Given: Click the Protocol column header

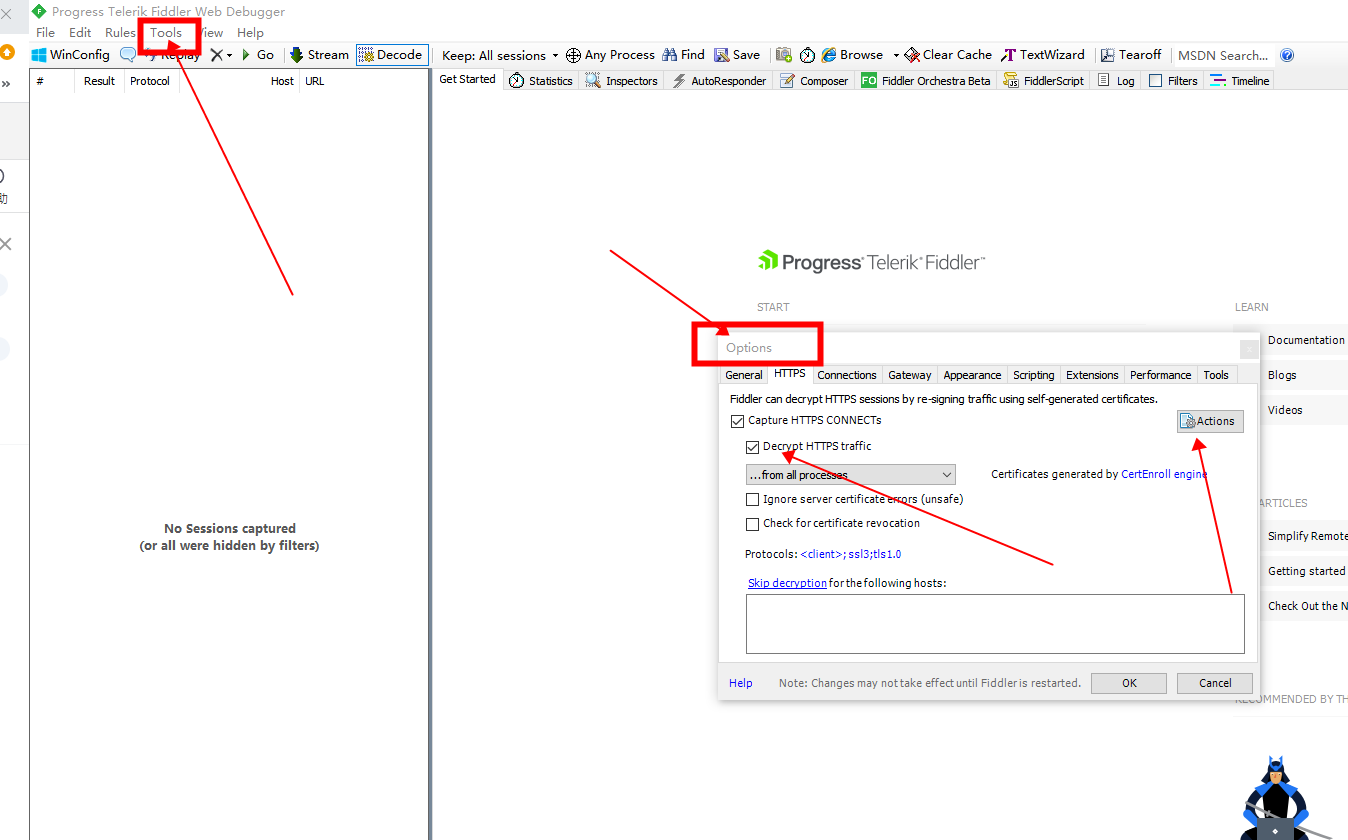Looking at the screenshot, I should 150,81.
